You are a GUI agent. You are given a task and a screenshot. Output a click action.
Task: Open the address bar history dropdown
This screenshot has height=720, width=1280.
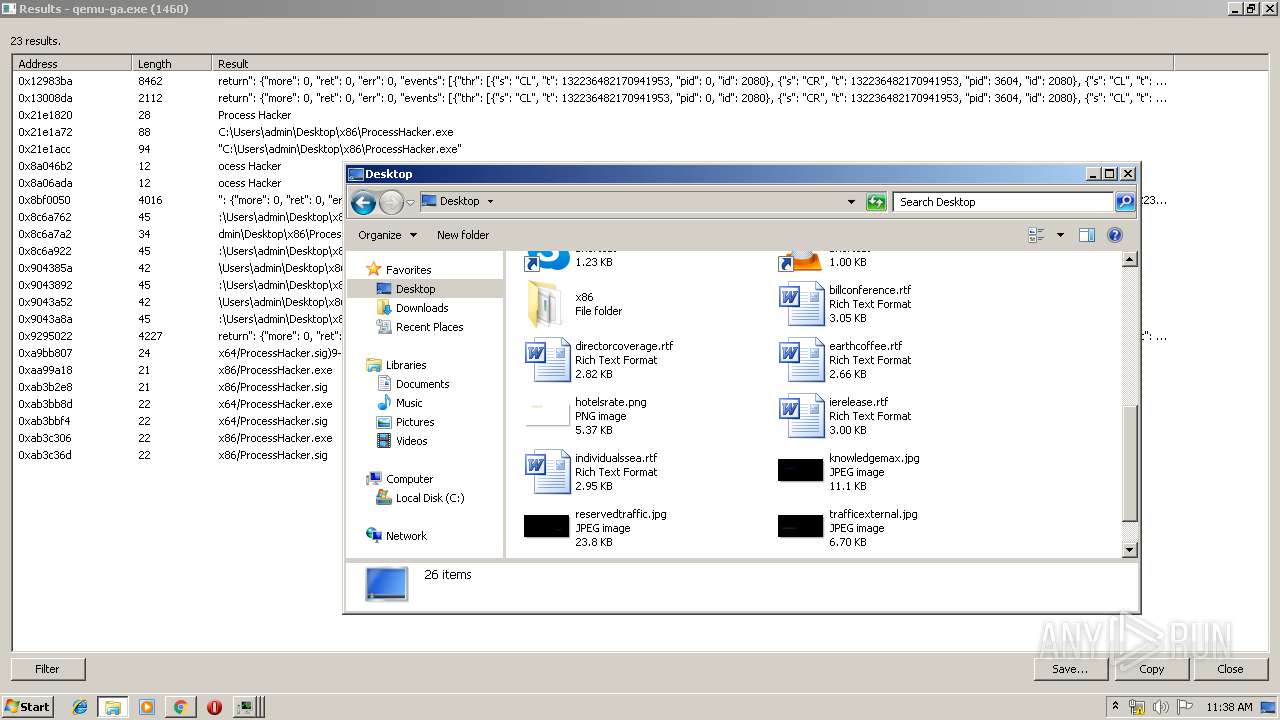(851, 202)
